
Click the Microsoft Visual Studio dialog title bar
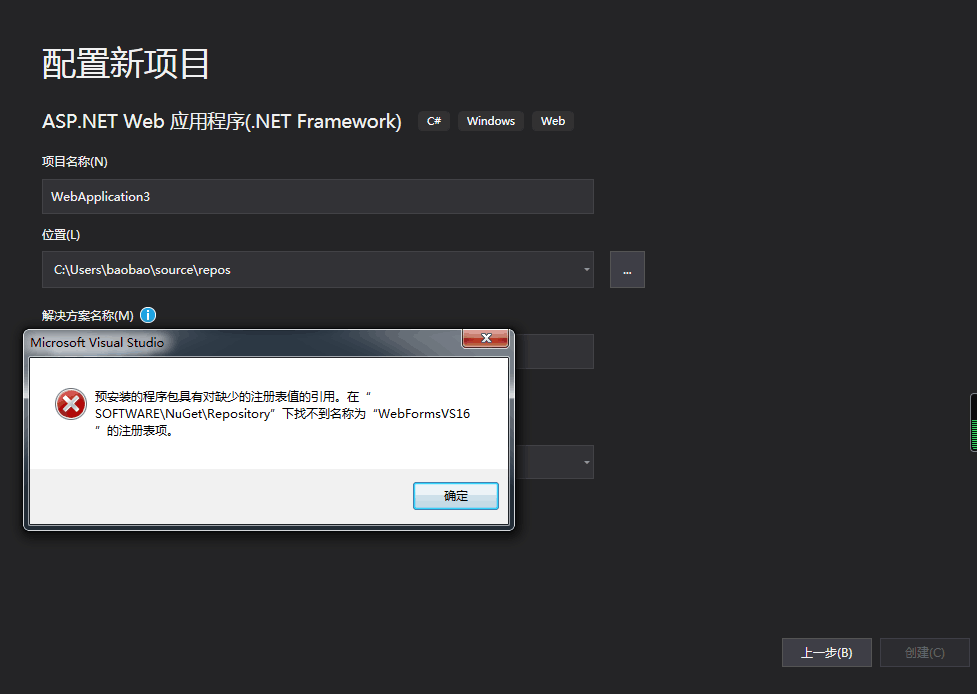coord(250,341)
